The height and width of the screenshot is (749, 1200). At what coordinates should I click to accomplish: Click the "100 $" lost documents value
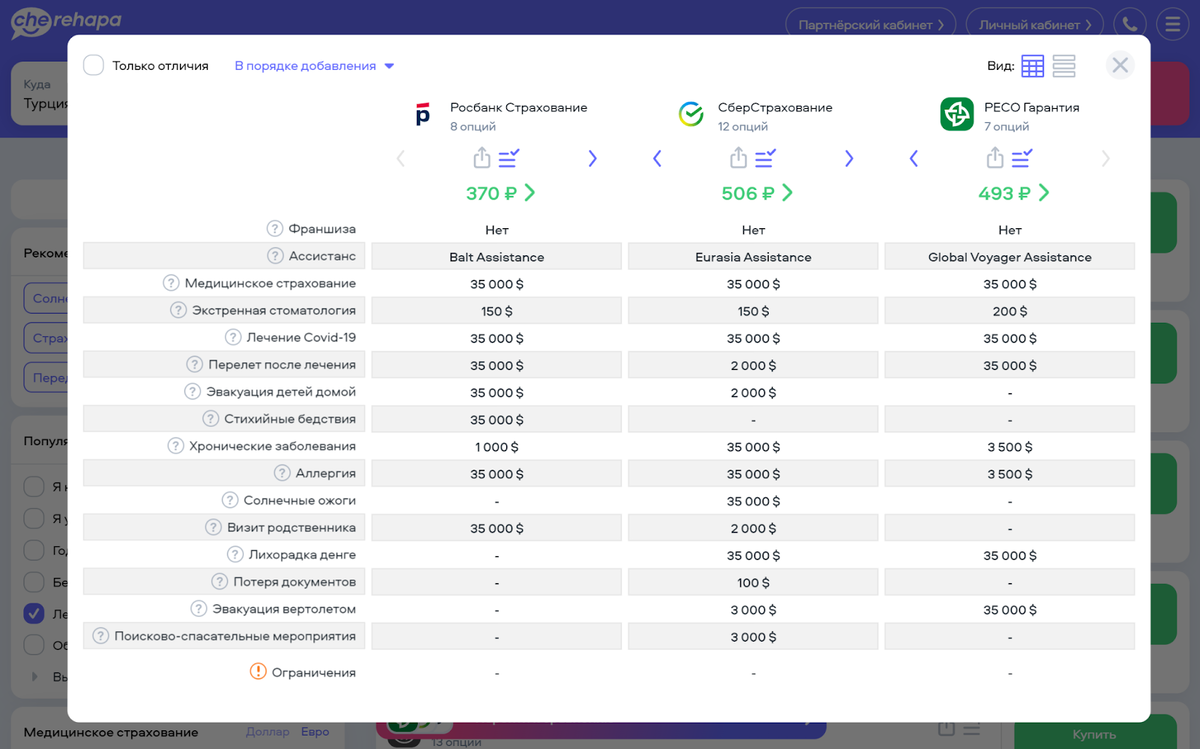click(x=753, y=583)
